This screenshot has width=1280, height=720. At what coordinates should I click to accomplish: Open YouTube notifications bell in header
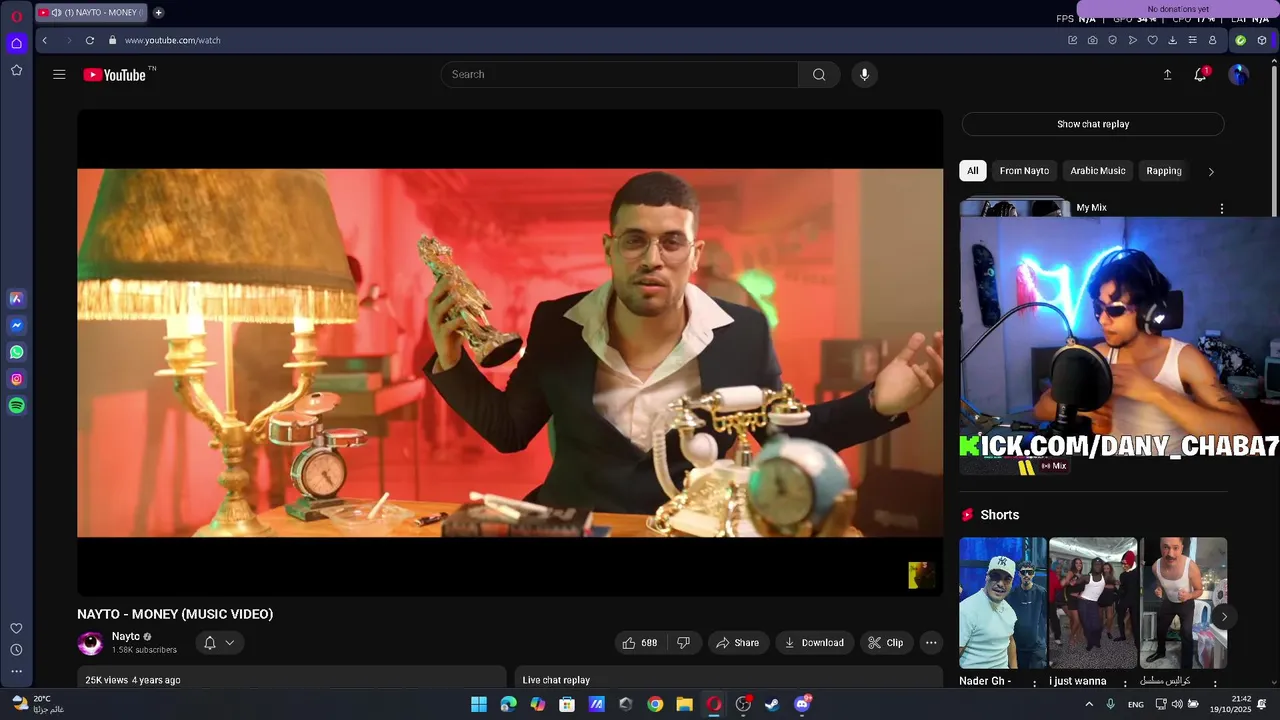pos(1200,74)
